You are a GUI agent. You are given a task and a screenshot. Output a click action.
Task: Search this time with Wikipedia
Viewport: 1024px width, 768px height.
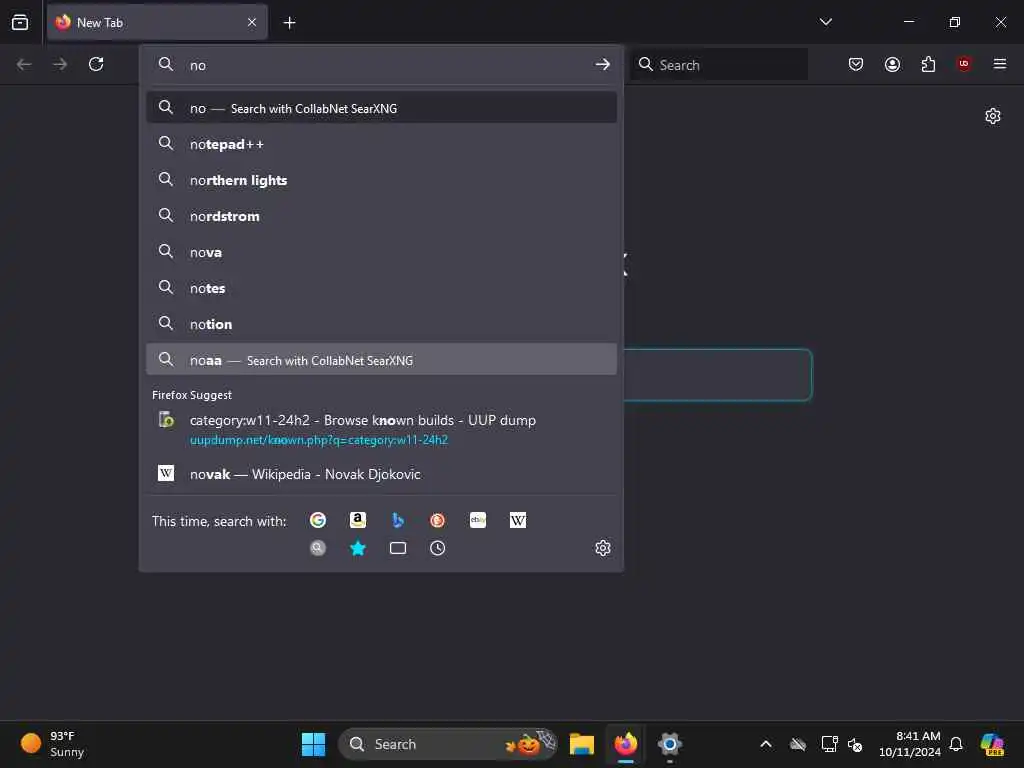coord(518,520)
